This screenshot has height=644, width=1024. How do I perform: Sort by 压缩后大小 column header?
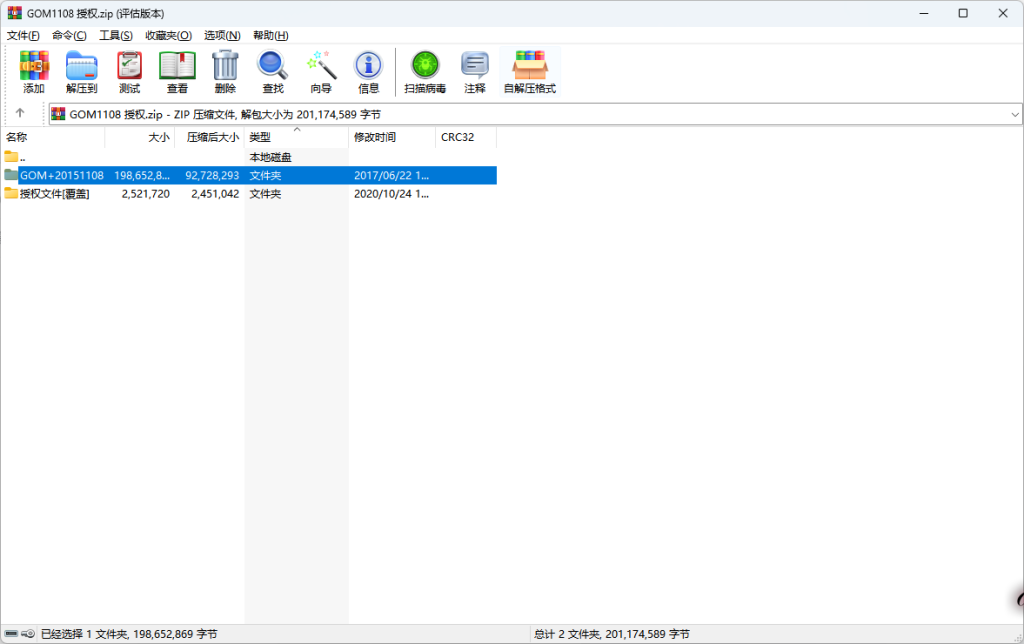coord(210,137)
